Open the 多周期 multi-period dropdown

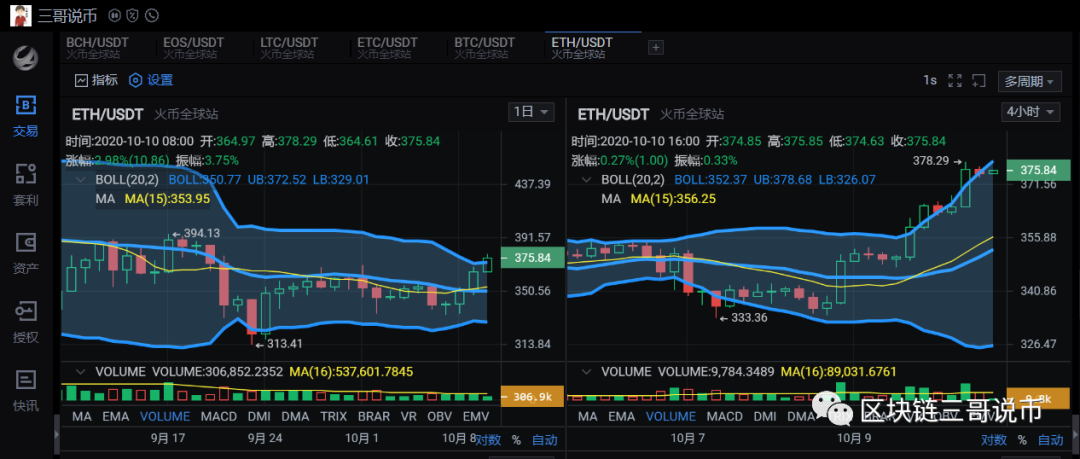click(1029, 81)
